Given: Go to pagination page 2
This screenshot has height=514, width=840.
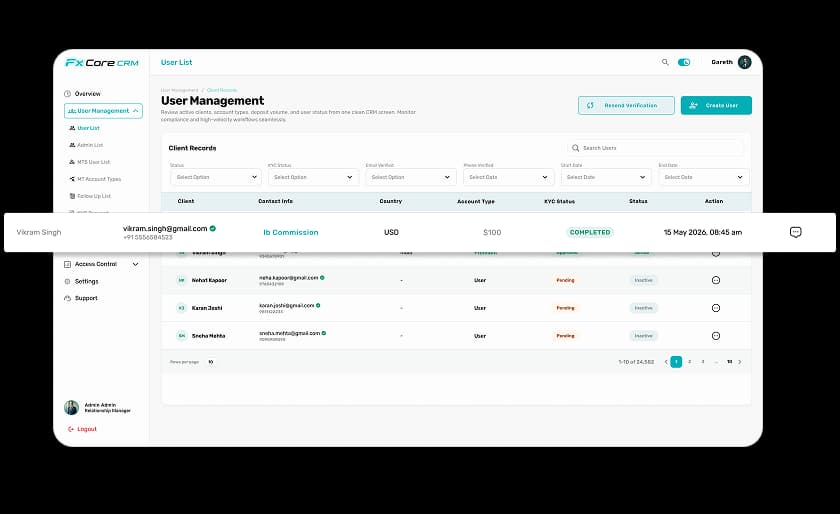Looking at the screenshot, I should click(689, 362).
